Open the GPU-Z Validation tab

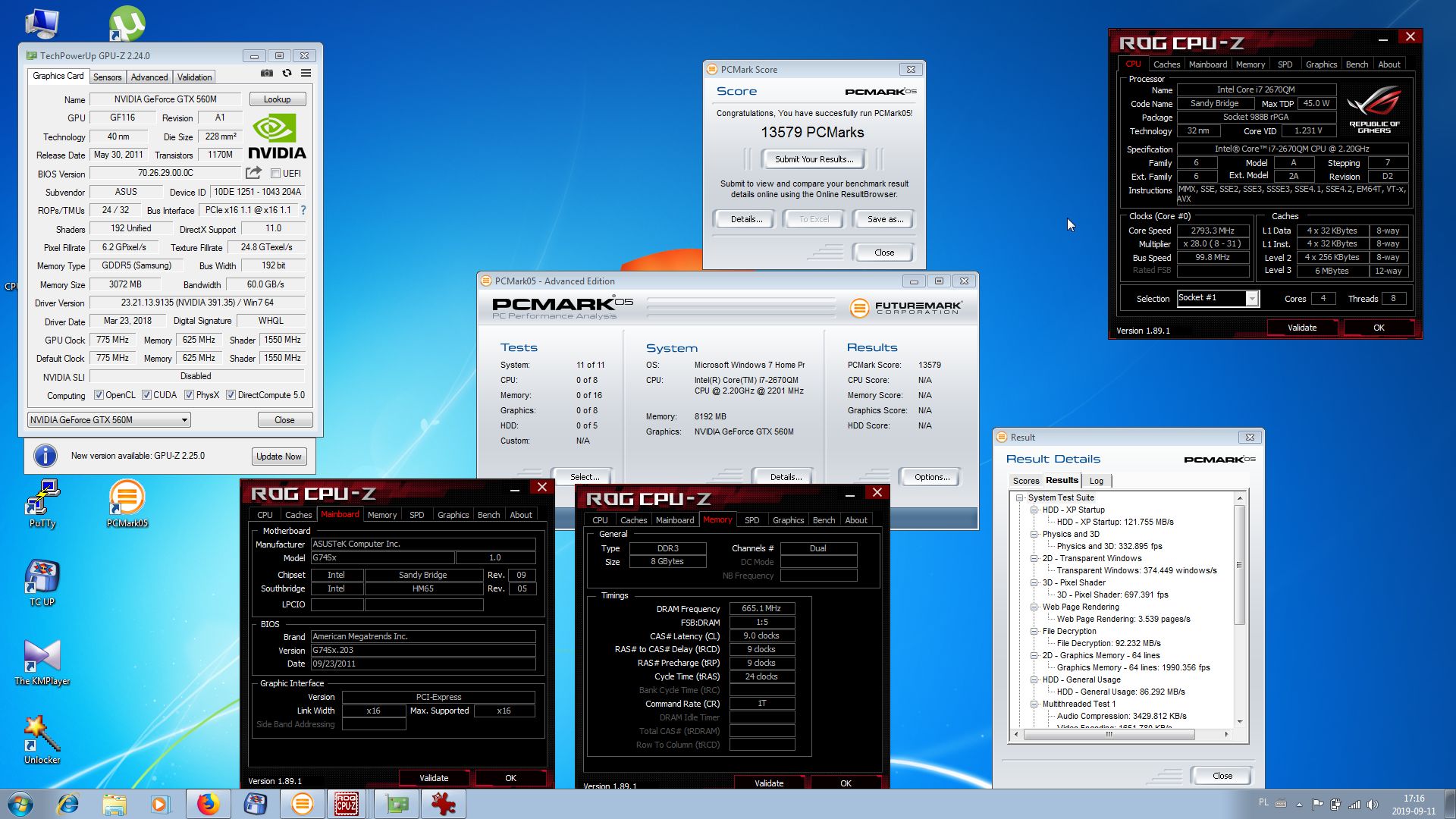(x=195, y=77)
